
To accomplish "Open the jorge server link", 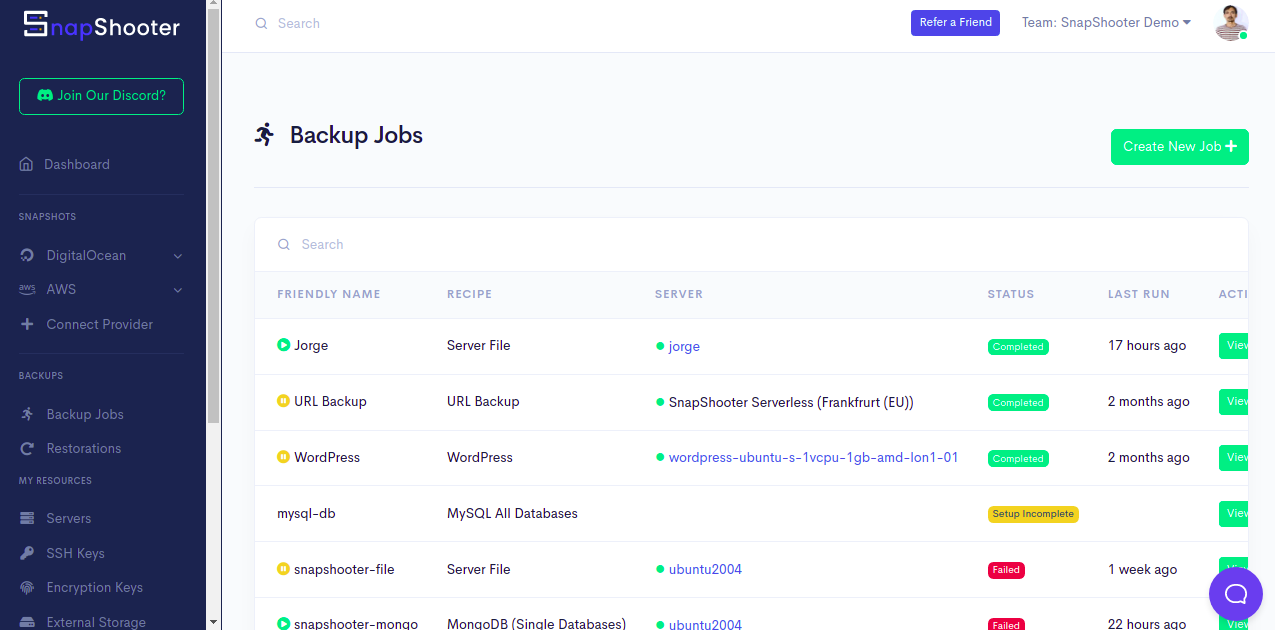I will (x=684, y=346).
